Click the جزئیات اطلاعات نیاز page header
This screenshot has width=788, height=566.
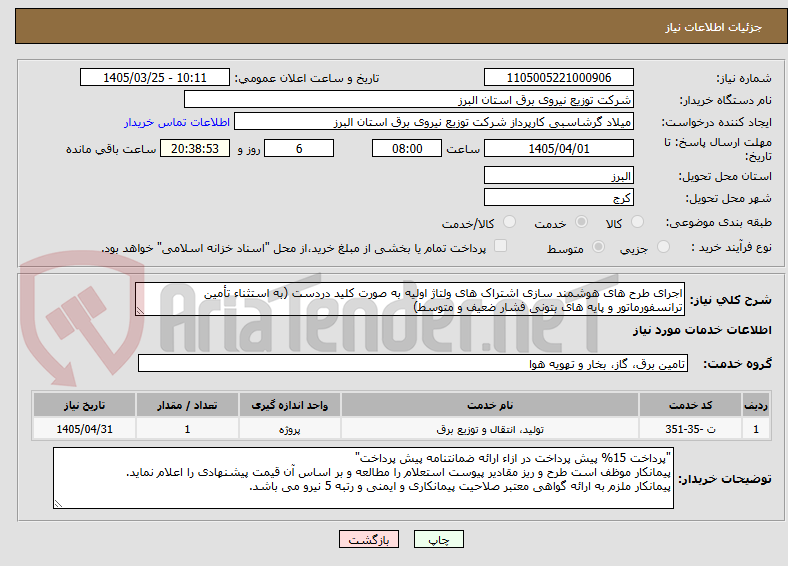pyautogui.click(x=714, y=27)
